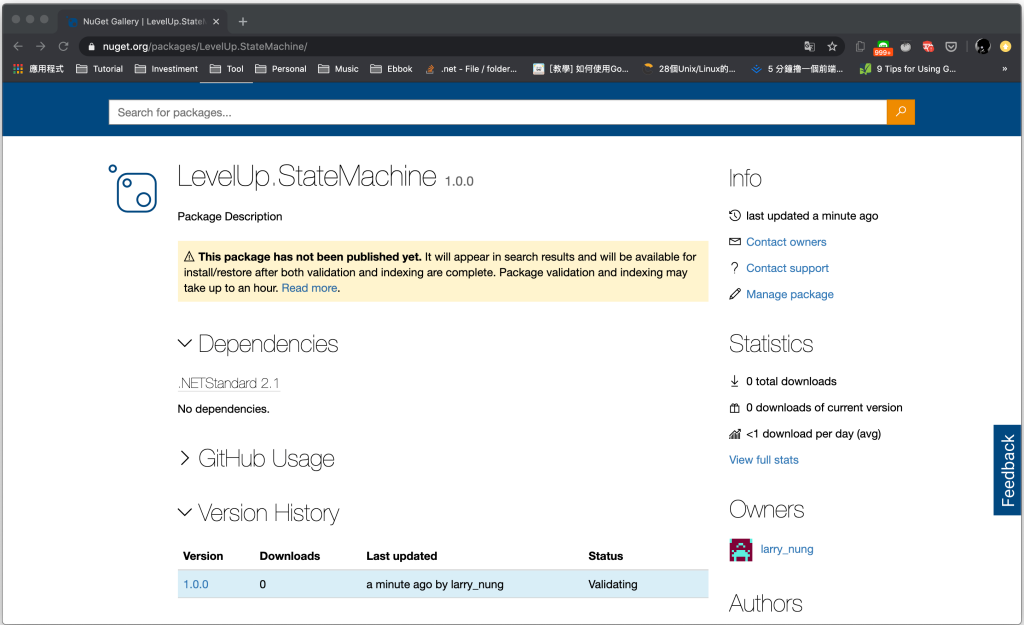
Task: Click the orange package search button
Action: (x=901, y=112)
